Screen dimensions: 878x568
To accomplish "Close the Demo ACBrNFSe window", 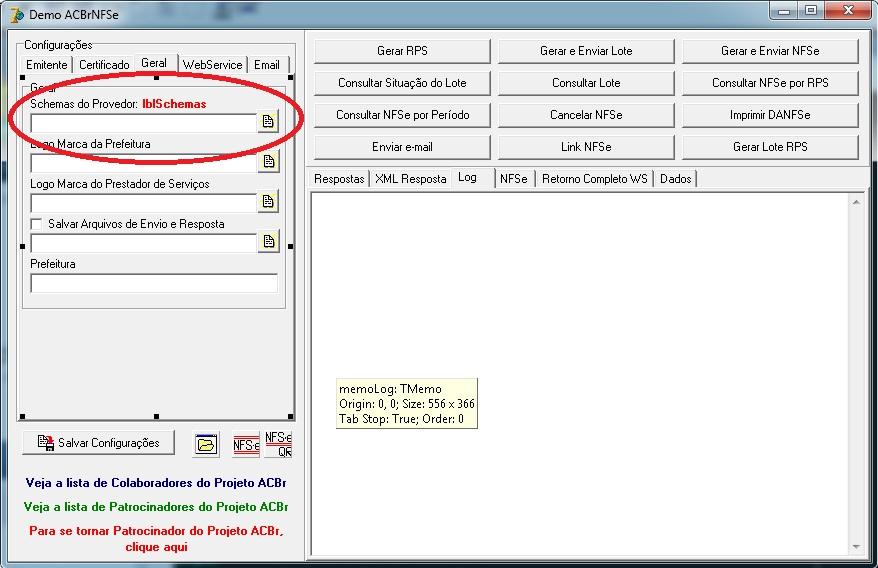I will [848, 11].
